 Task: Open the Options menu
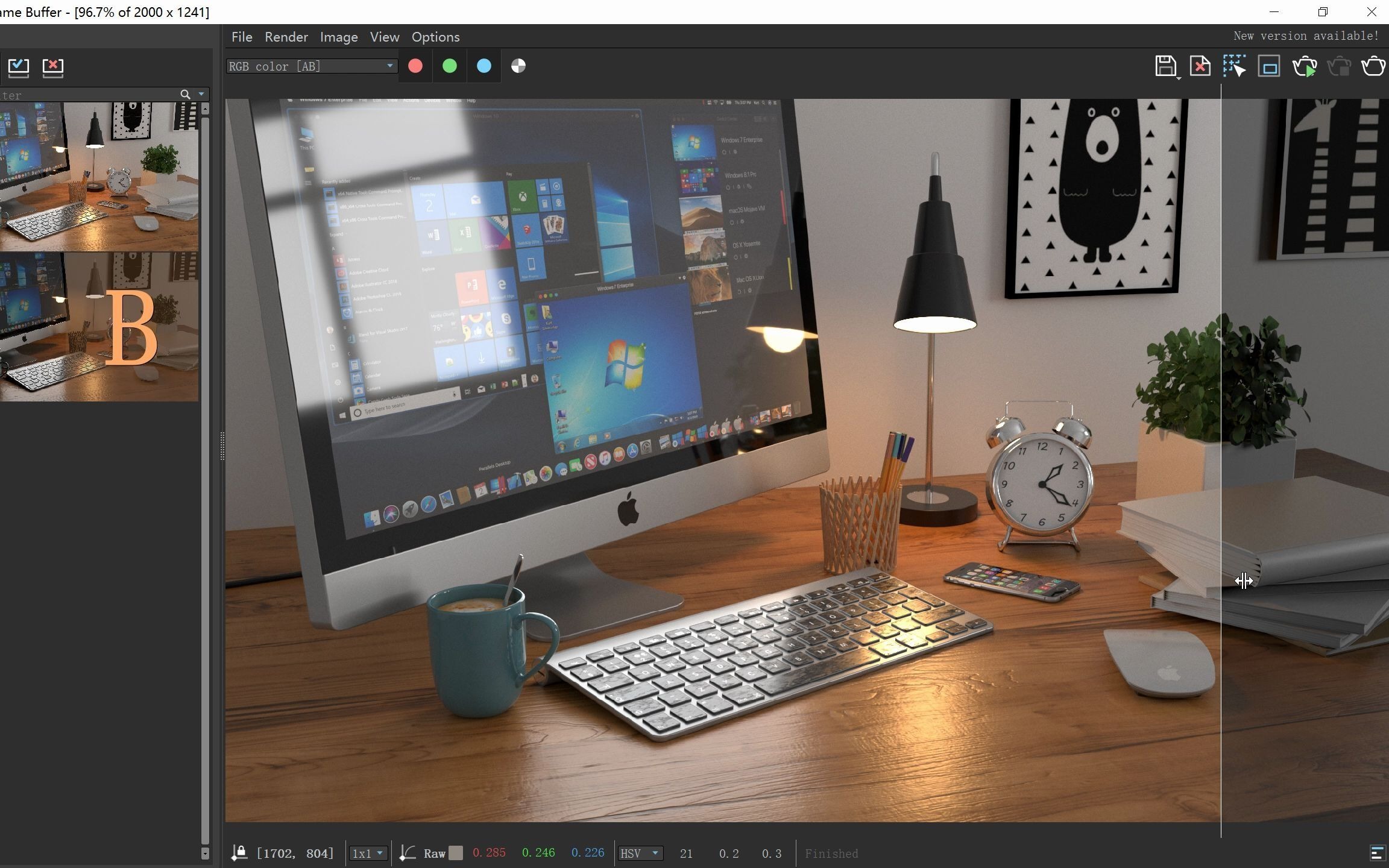click(435, 37)
